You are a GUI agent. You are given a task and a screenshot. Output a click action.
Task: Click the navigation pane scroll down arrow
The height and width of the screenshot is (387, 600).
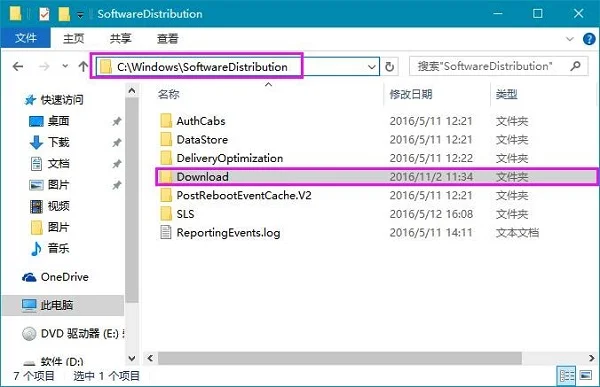132,359
